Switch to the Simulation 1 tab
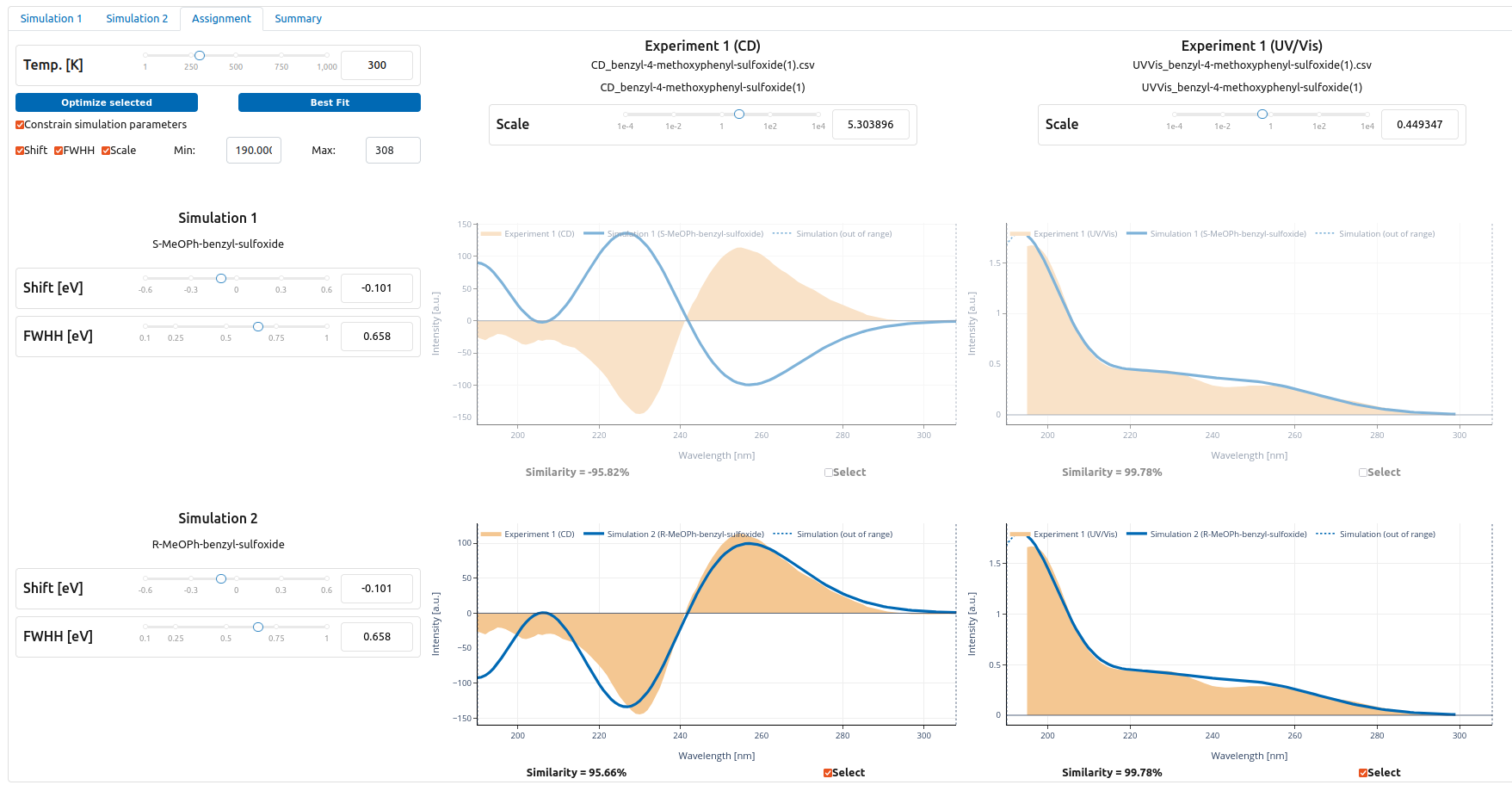This screenshot has width=1512, height=791. click(51, 18)
